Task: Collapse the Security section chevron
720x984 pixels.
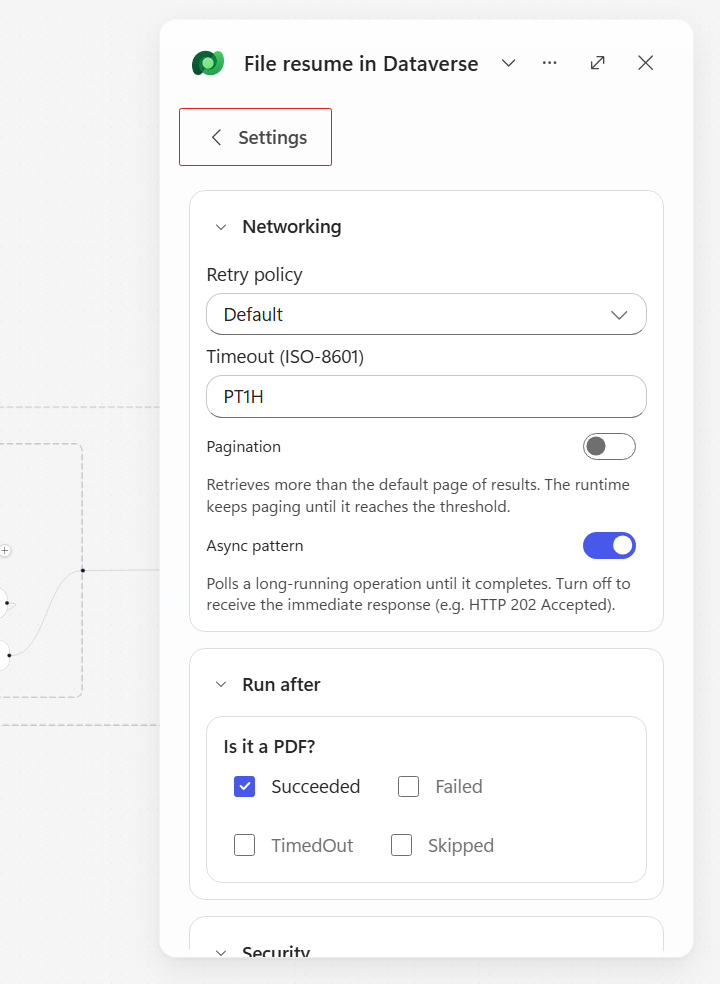Action: (221, 953)
